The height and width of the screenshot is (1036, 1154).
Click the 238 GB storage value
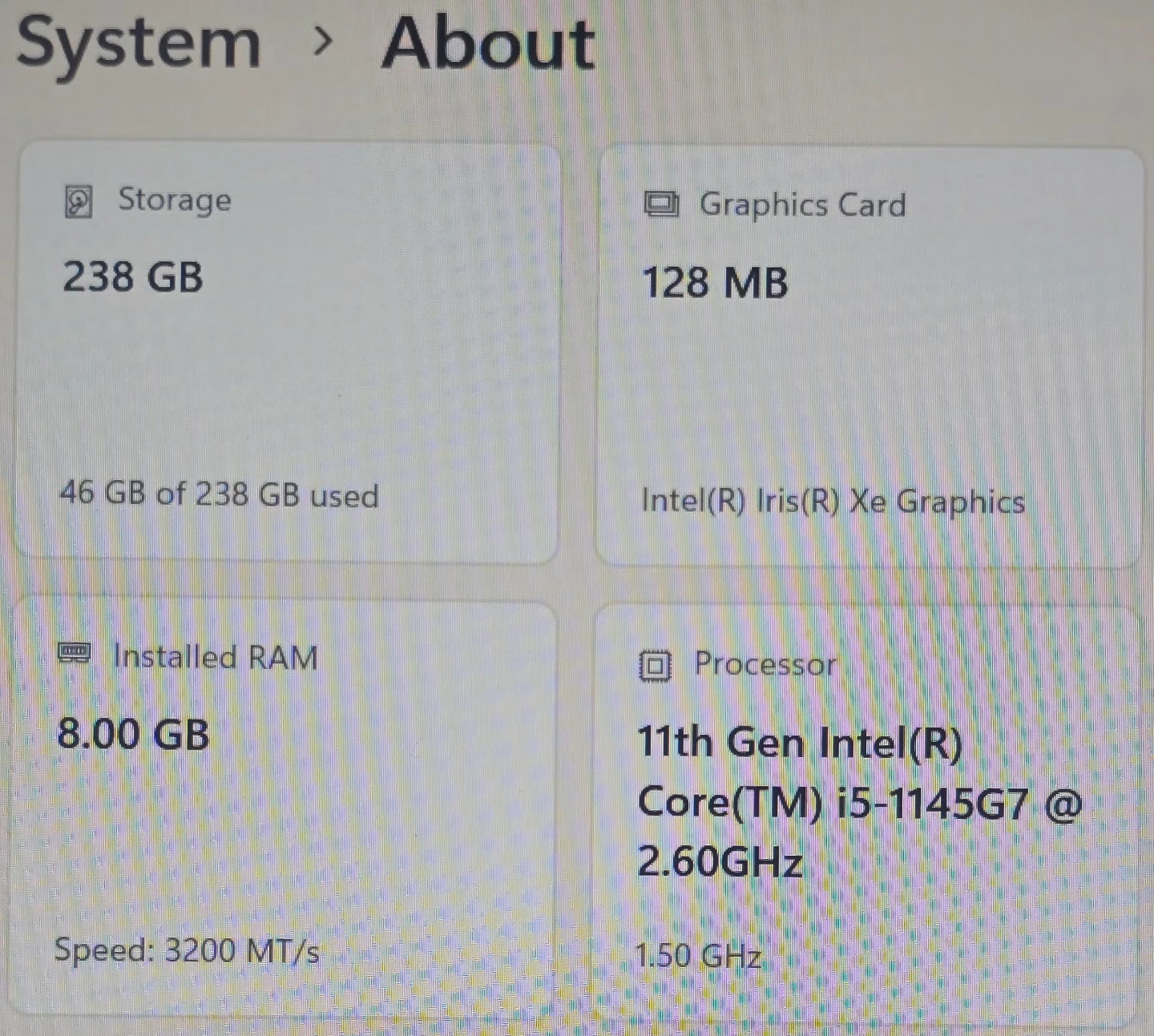(x=133, y=277)
